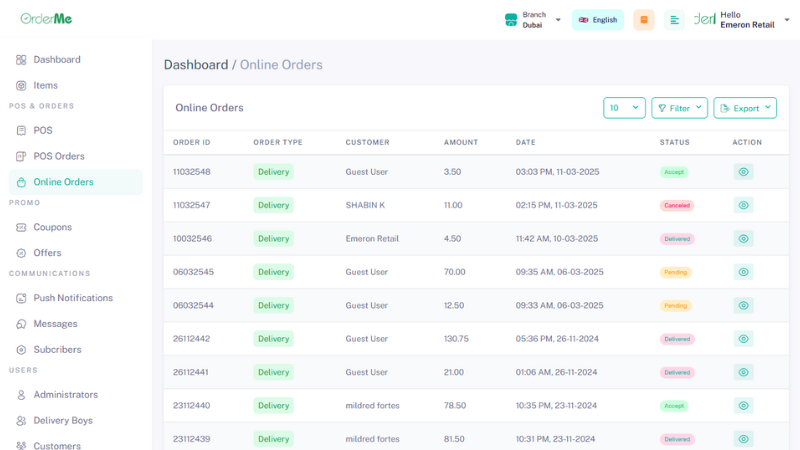This screenshot has height=450, width=800.
Task: Click the orange POS icon in header
Action: (644, 20)
